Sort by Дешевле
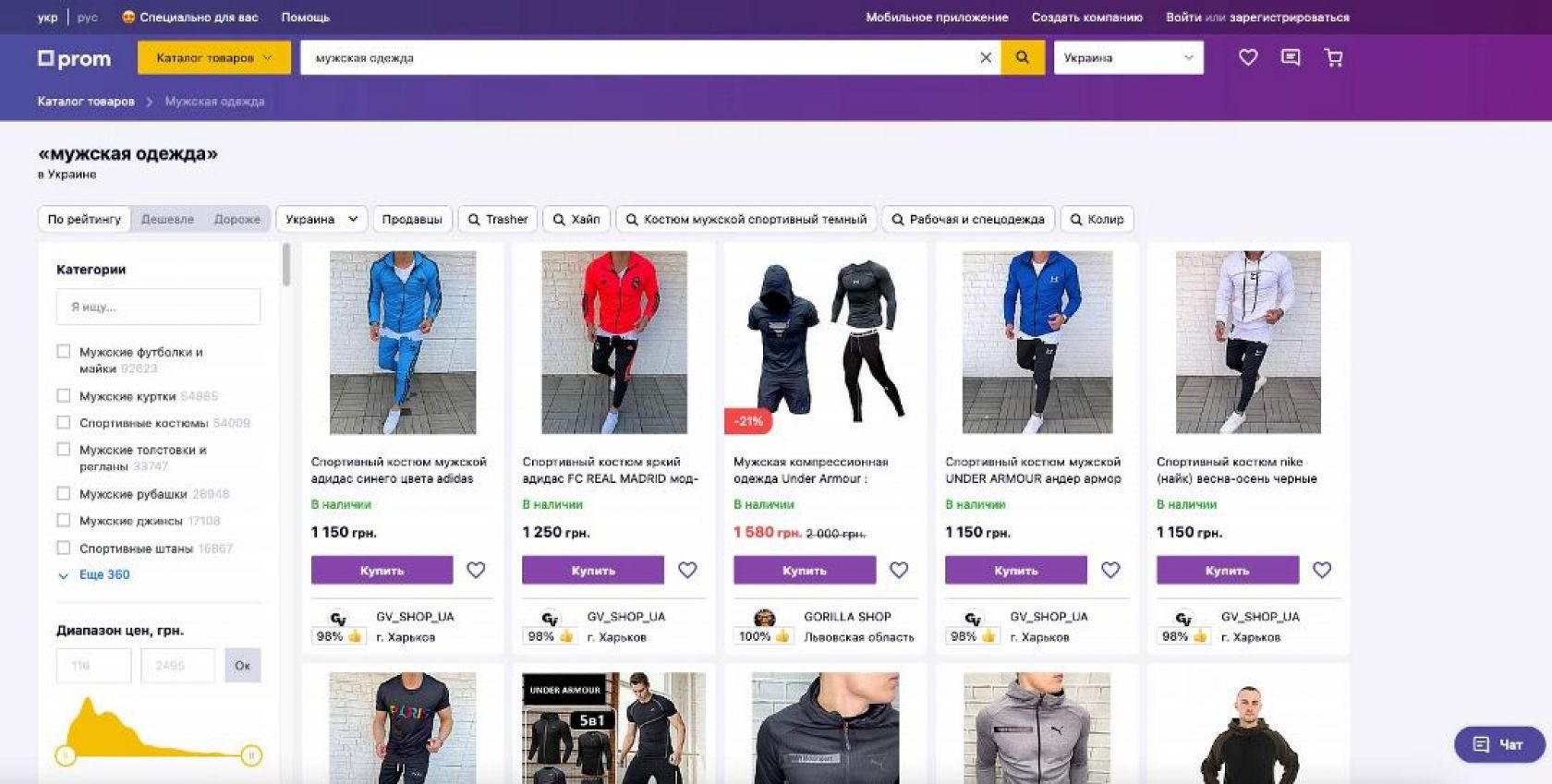This screenshot has height=784, width=1552. [167, 219]
